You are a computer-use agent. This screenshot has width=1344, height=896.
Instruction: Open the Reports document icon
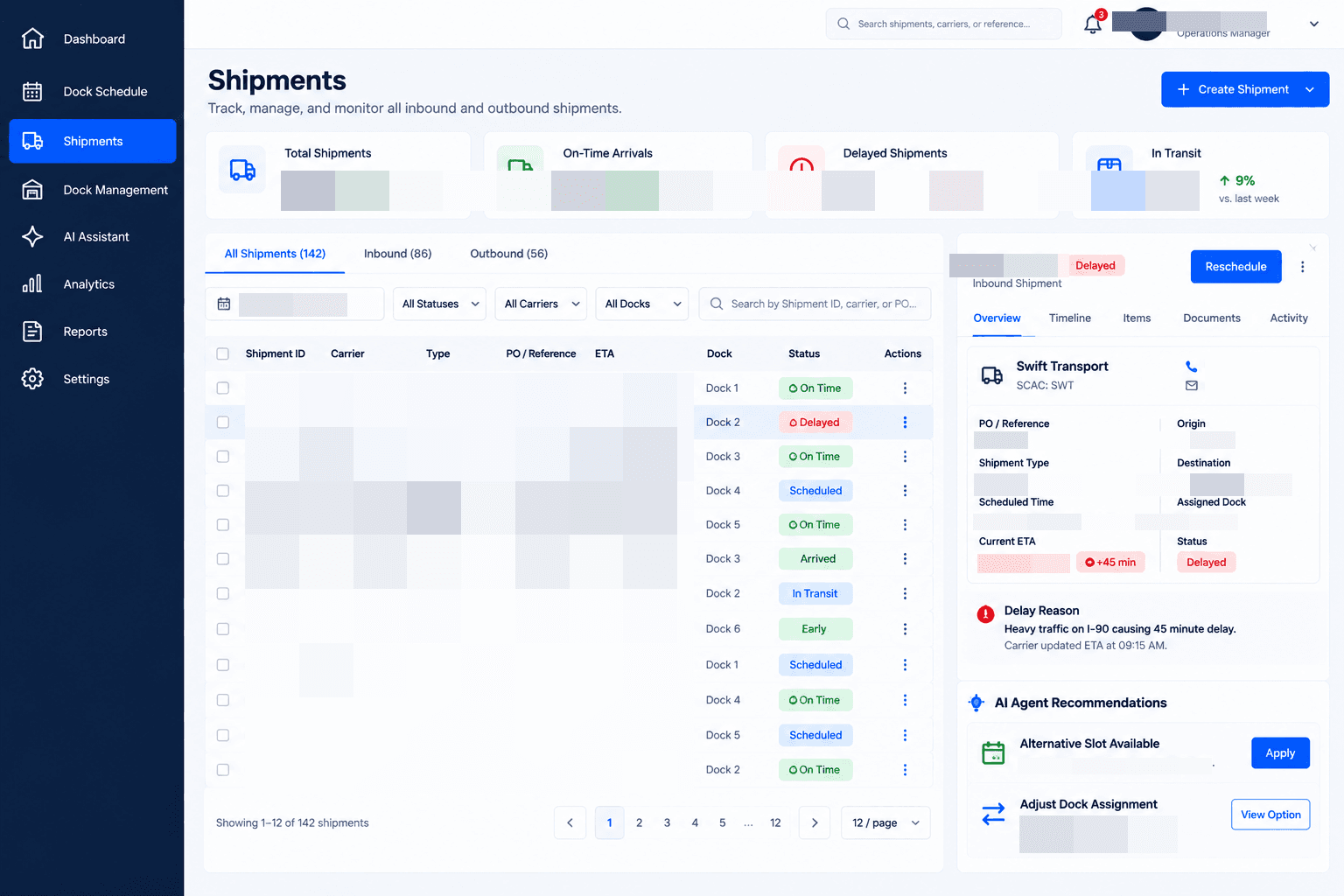[32, 332]
